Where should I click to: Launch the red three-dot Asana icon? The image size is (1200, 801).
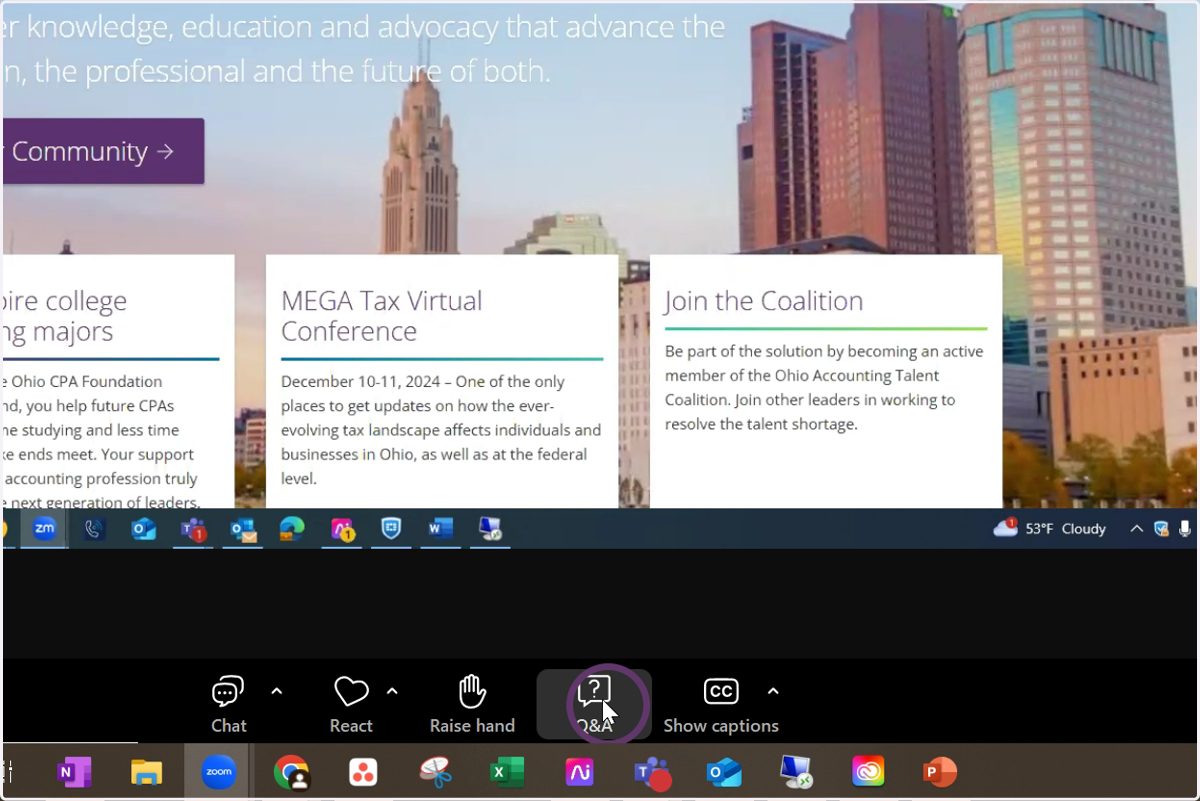[363, 772]
